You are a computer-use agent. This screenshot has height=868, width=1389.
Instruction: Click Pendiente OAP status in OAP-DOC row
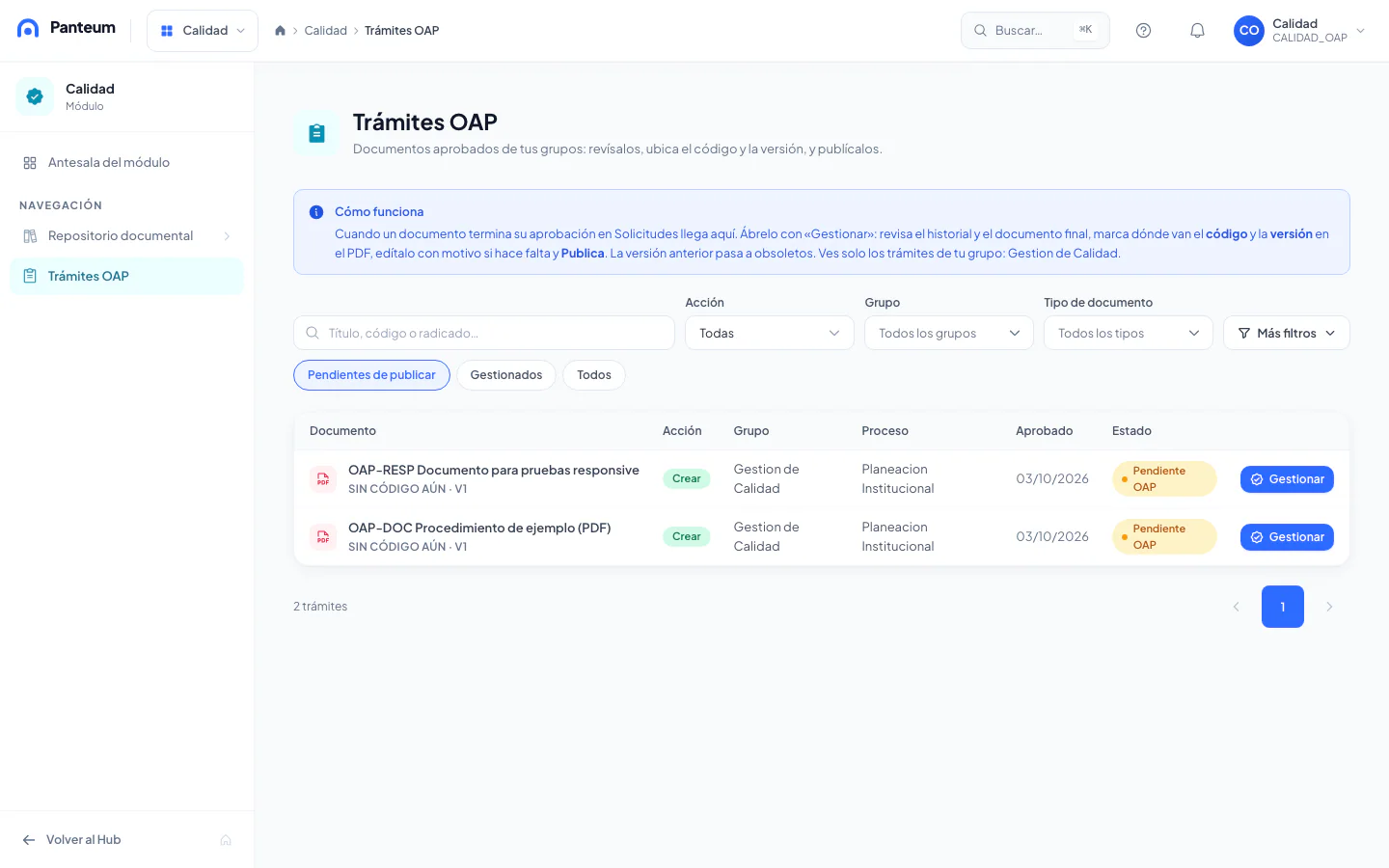click(1164, 537)
